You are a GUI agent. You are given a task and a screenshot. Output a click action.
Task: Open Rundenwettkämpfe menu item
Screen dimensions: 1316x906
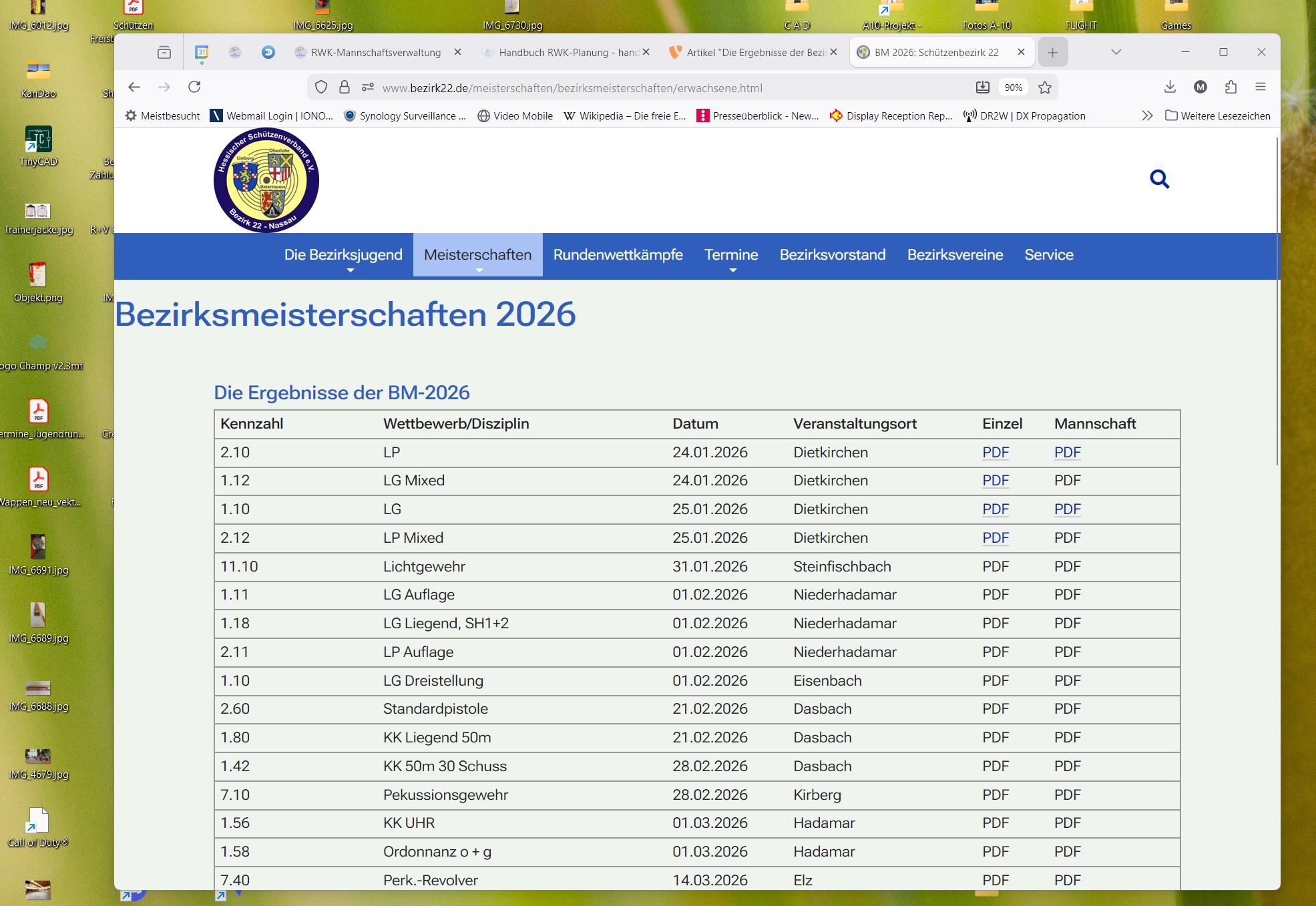pos(618,255)
